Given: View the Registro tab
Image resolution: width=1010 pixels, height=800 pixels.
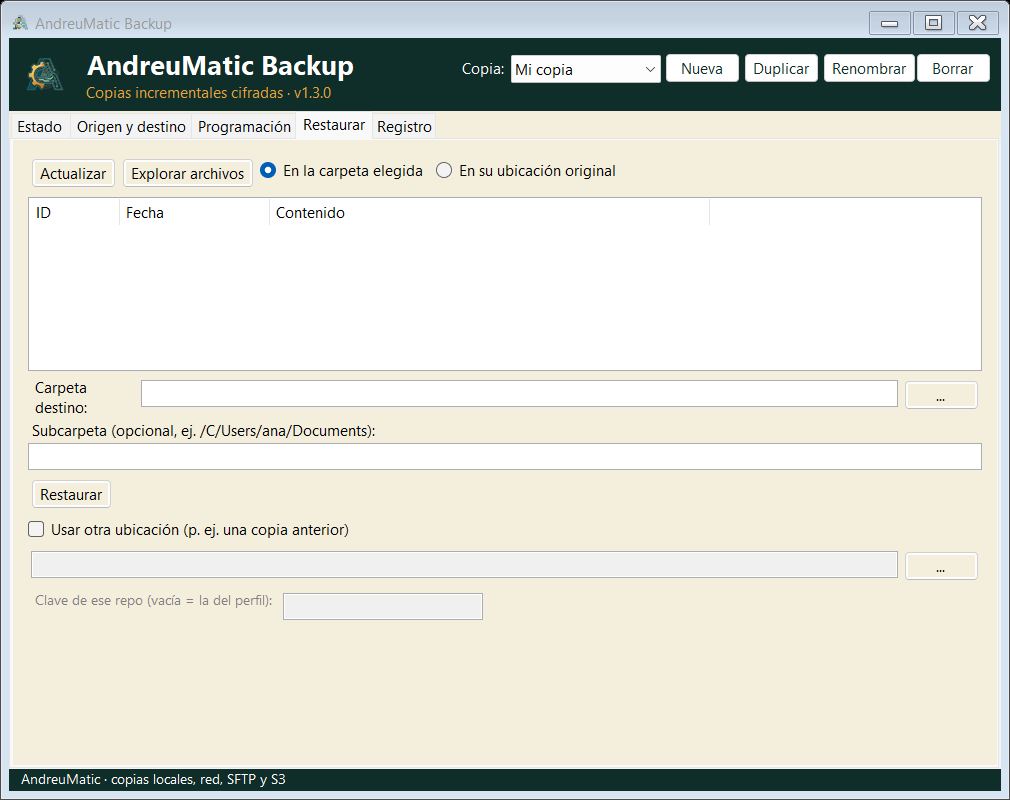Looking at the screenshot, I should point(405,127).
